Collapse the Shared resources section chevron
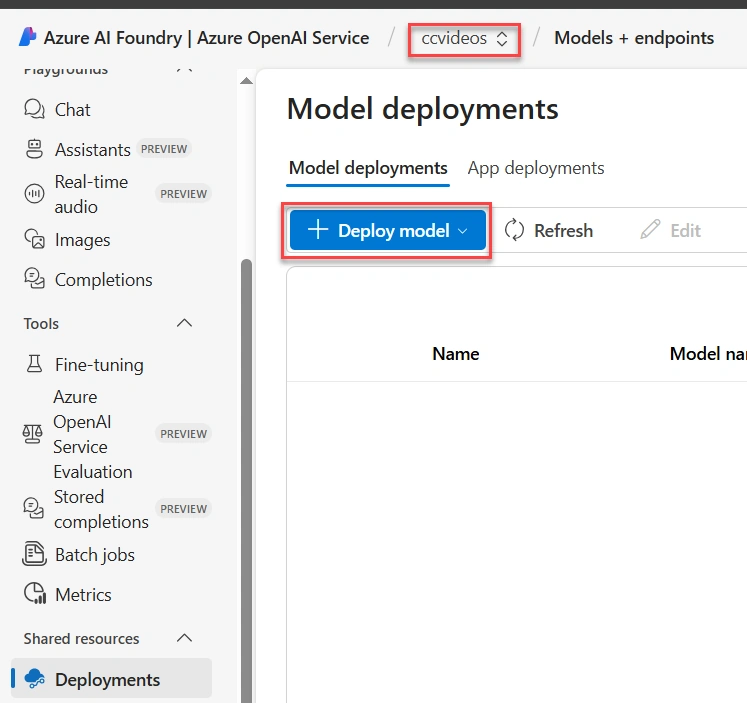Viewport: 747px width, 703px height. coord(184,638)
